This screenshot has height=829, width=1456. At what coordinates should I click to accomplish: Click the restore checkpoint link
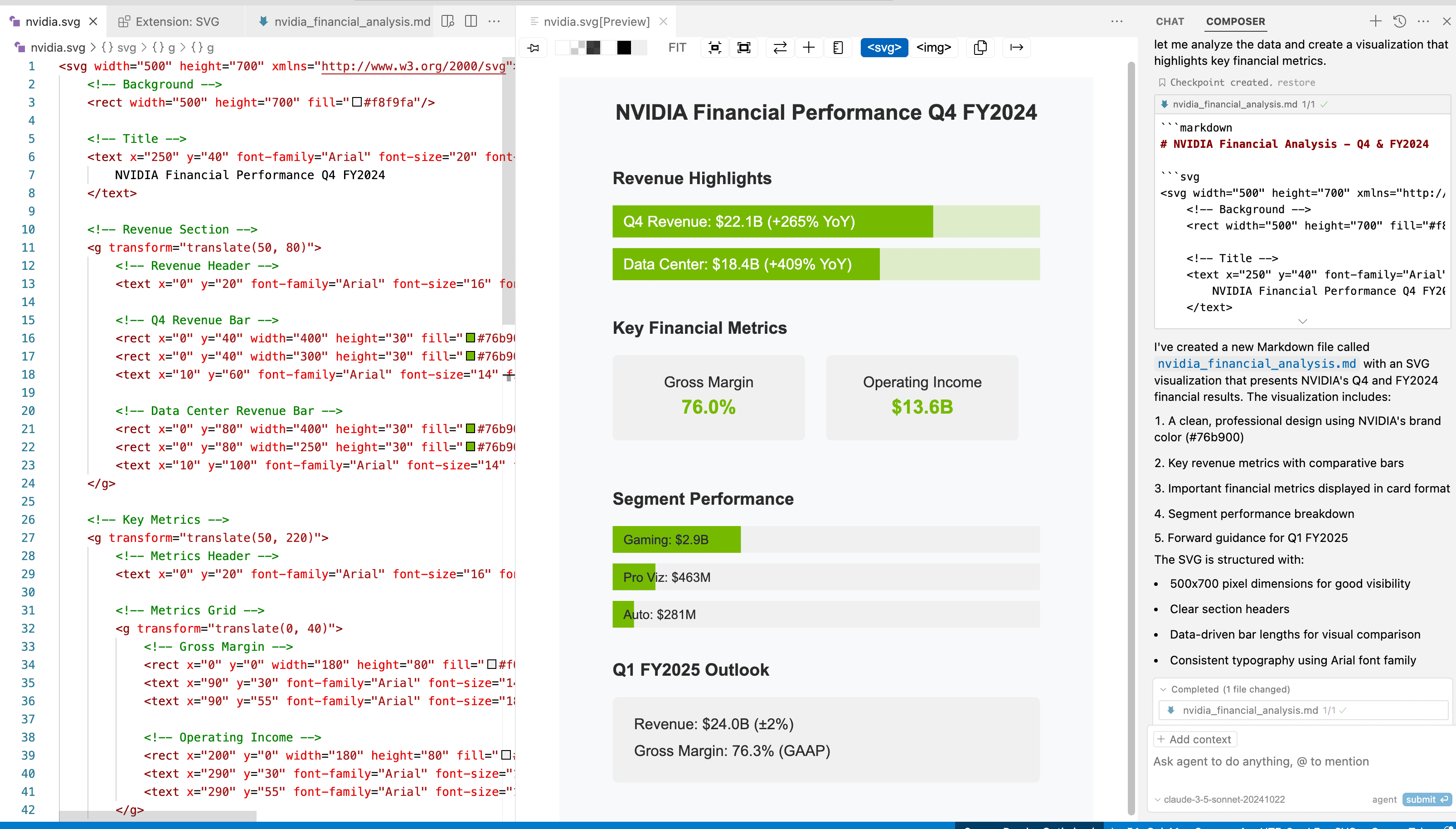pos(1296,83)
